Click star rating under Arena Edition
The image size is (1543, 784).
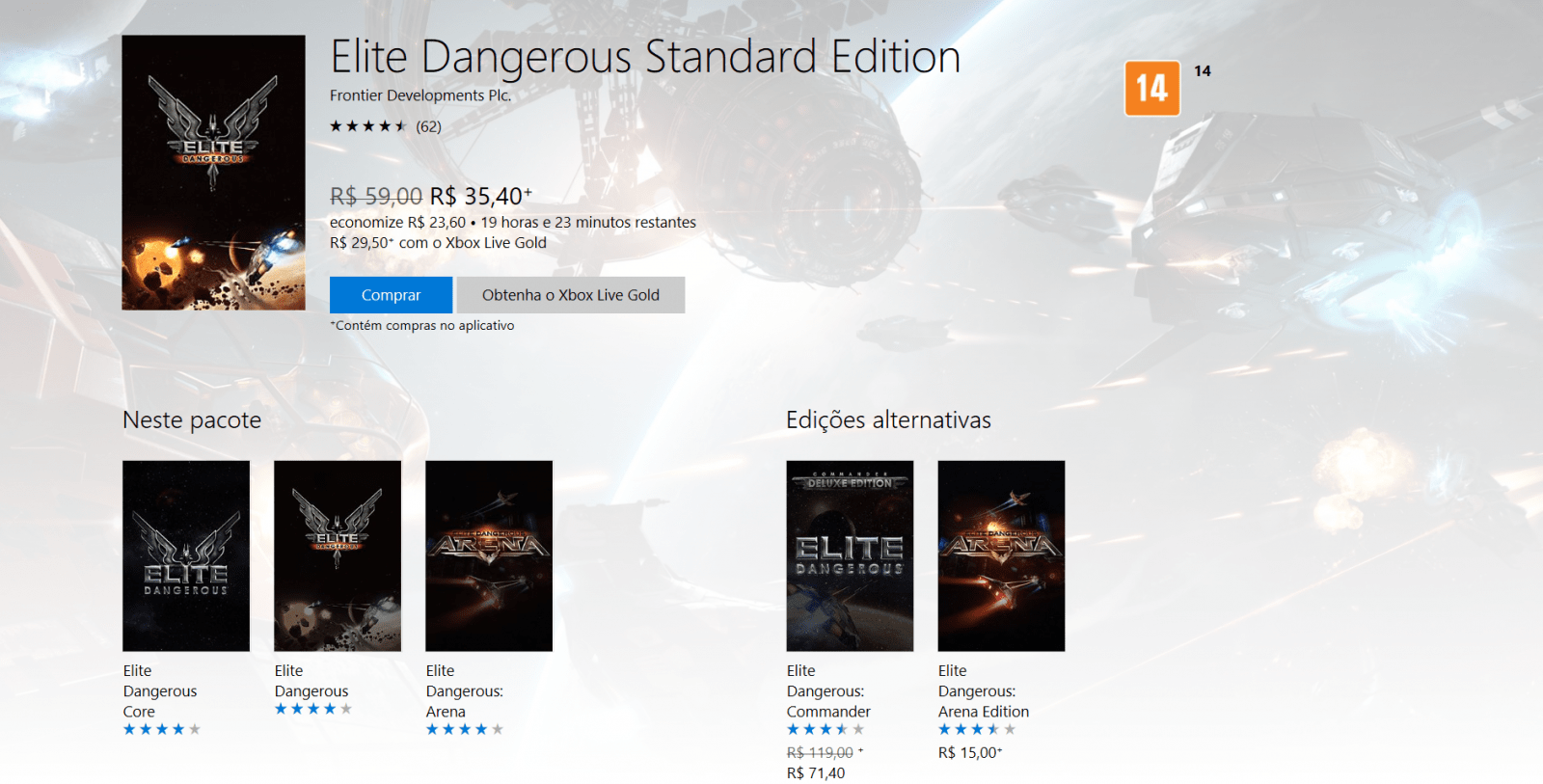coord(977,729)
